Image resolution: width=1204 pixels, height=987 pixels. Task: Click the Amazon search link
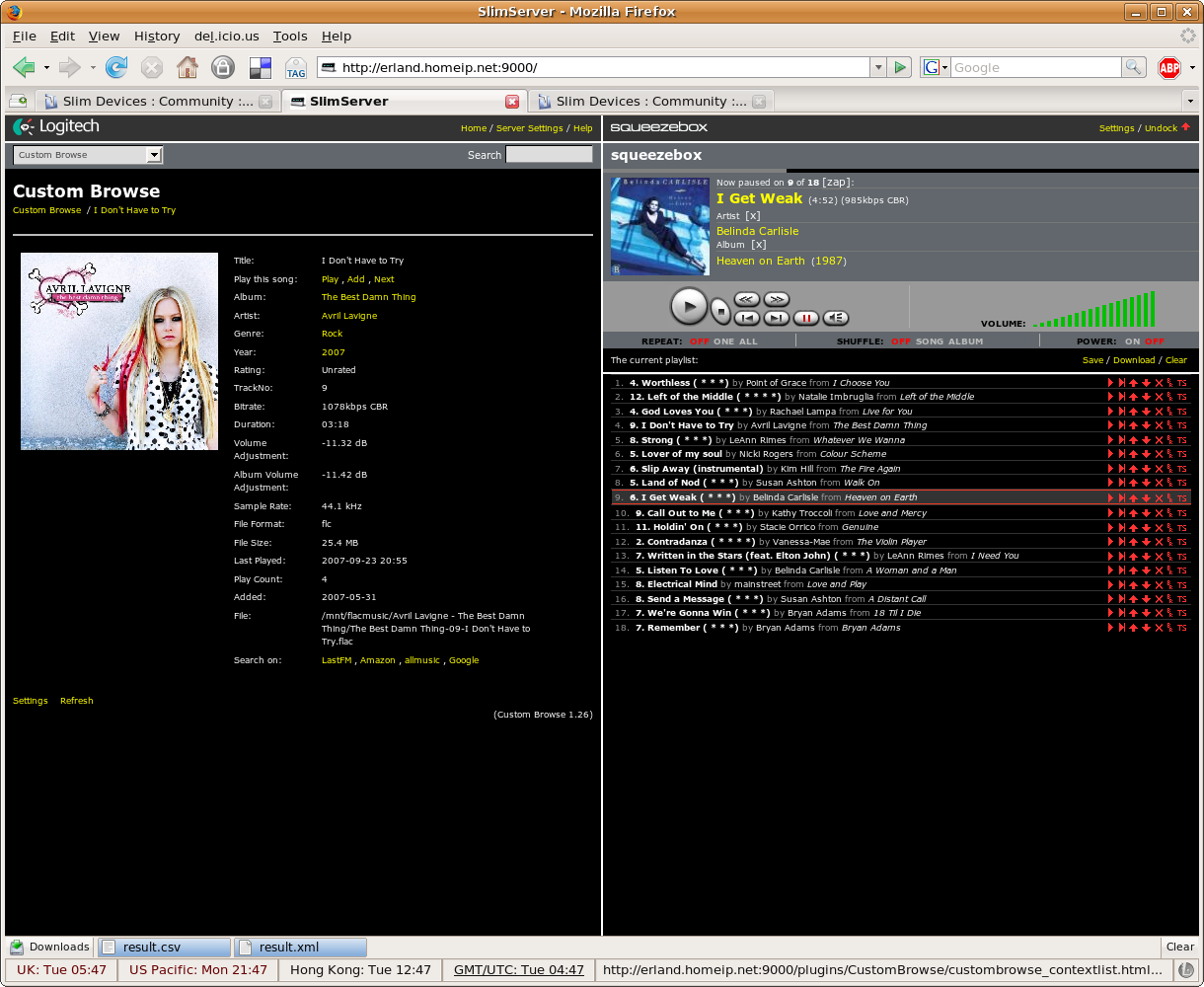pos(377,660)
